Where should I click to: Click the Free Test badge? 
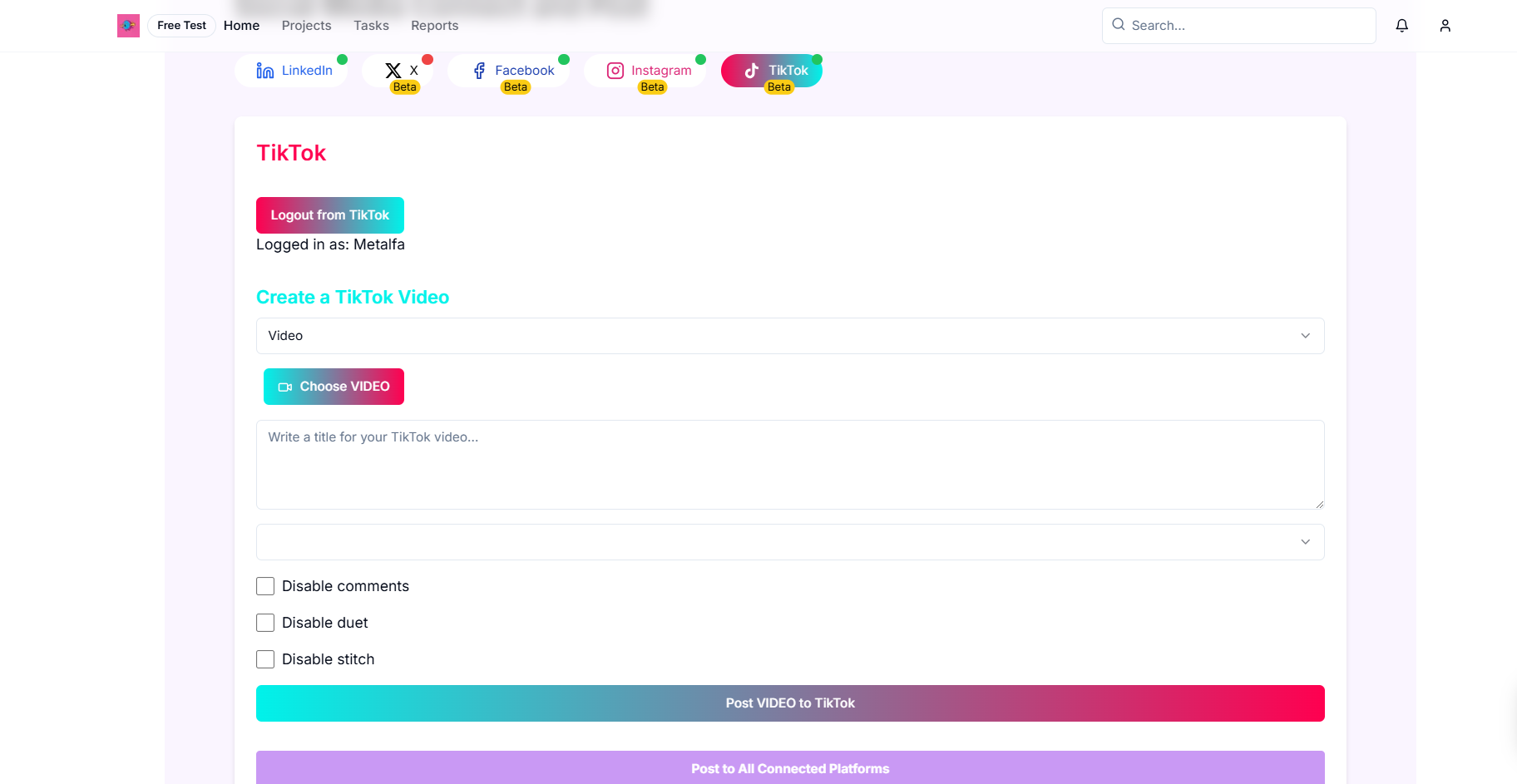pos(182,26)
